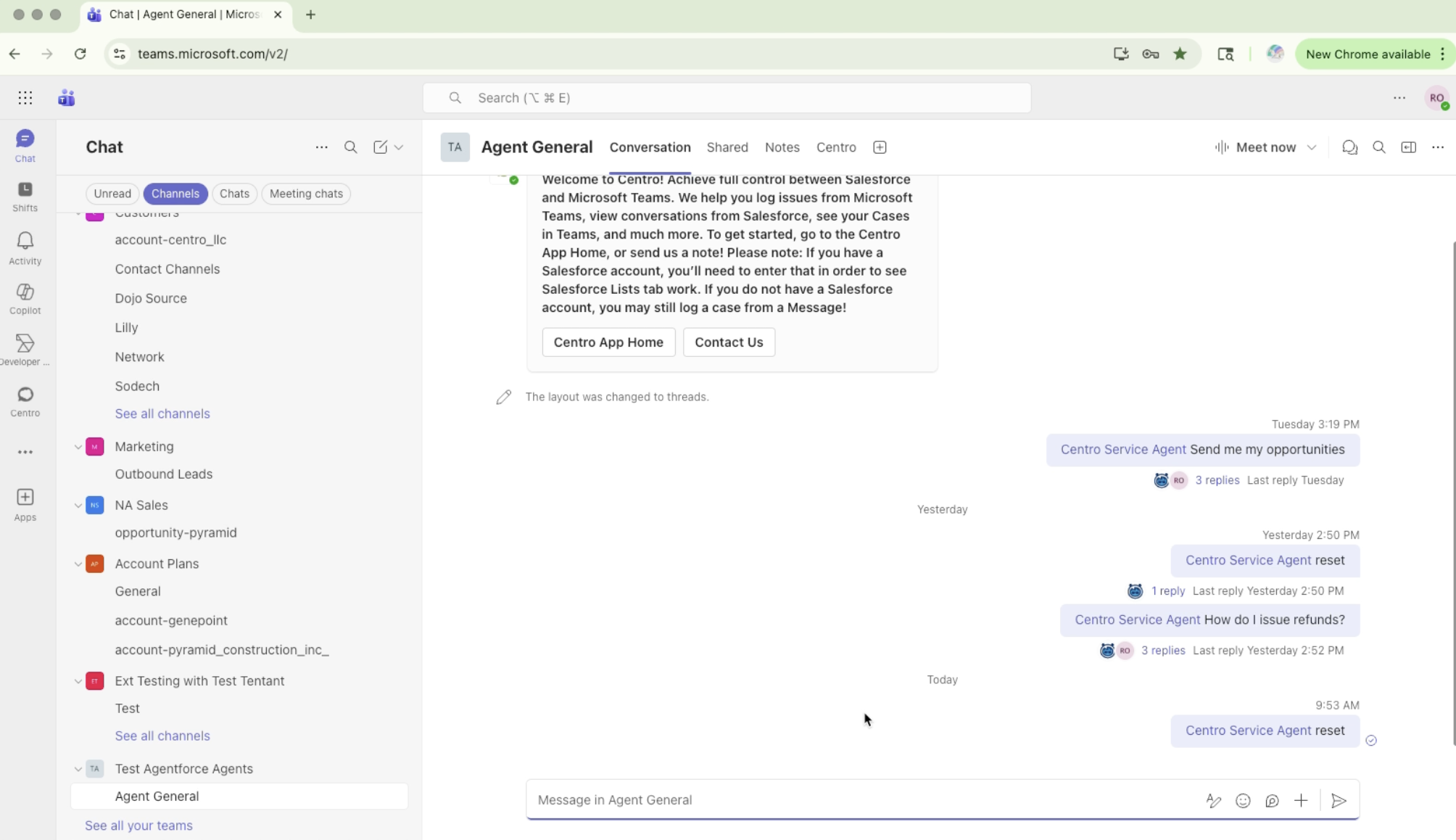
Task: Open the Developer Portal app
Action: coord(25,350)
